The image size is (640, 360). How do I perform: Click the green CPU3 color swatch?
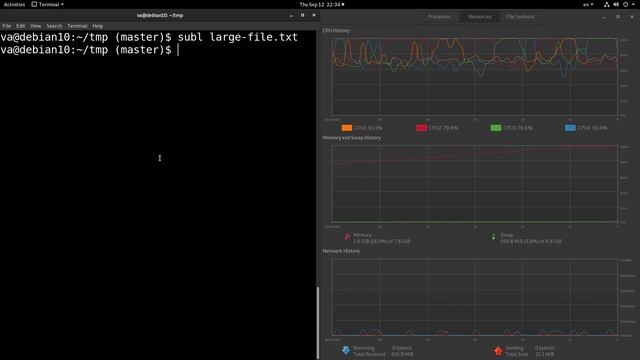point(496,128)
